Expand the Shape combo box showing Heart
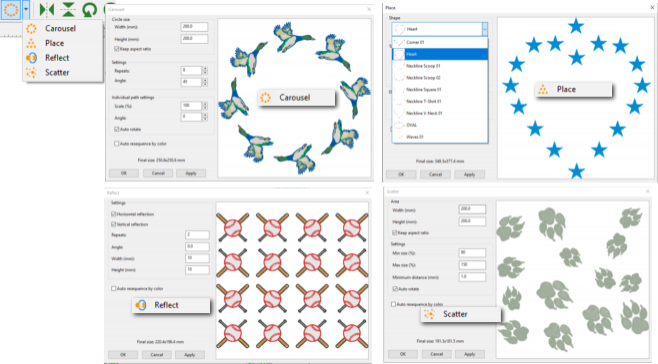The width and height of the screenshot is (658, 364). [440, 29]
